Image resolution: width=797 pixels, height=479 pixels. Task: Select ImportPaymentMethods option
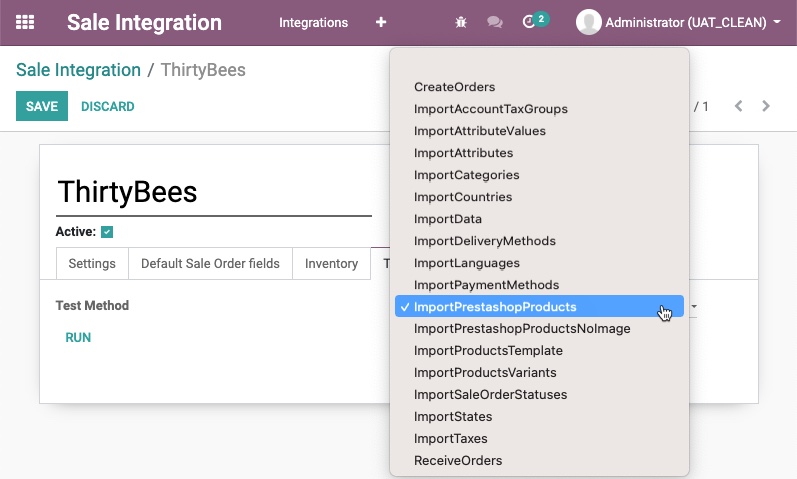pos(539,285)
